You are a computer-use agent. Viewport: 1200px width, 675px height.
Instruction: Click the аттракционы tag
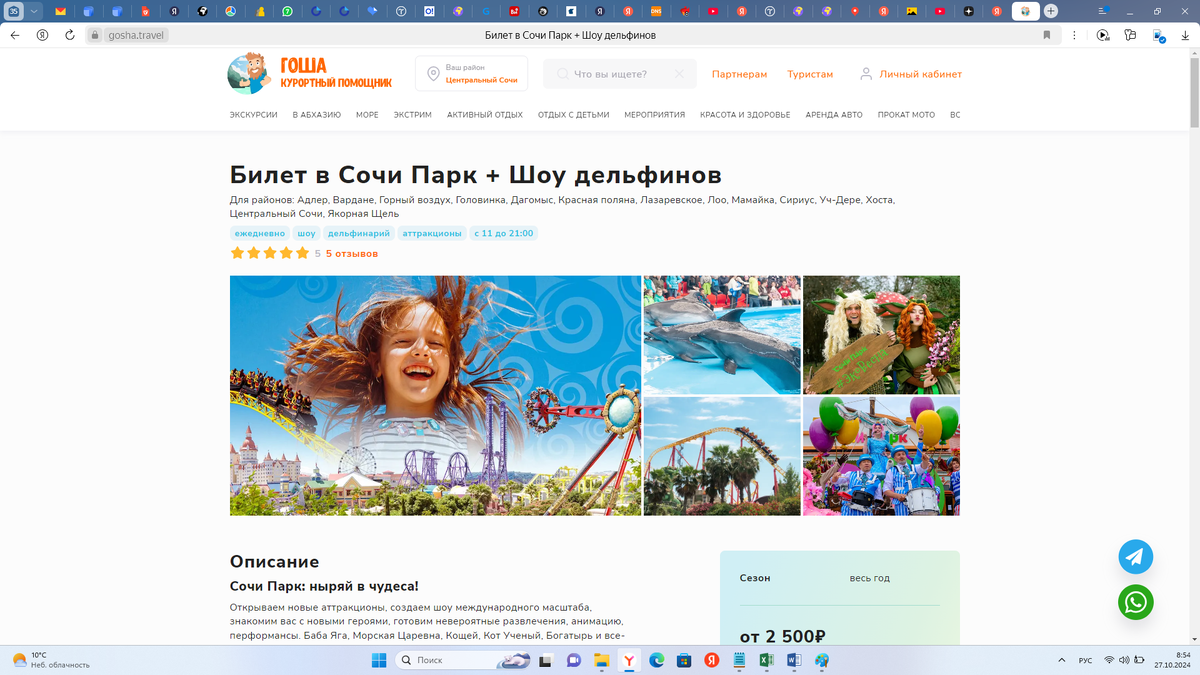[432, 233]
